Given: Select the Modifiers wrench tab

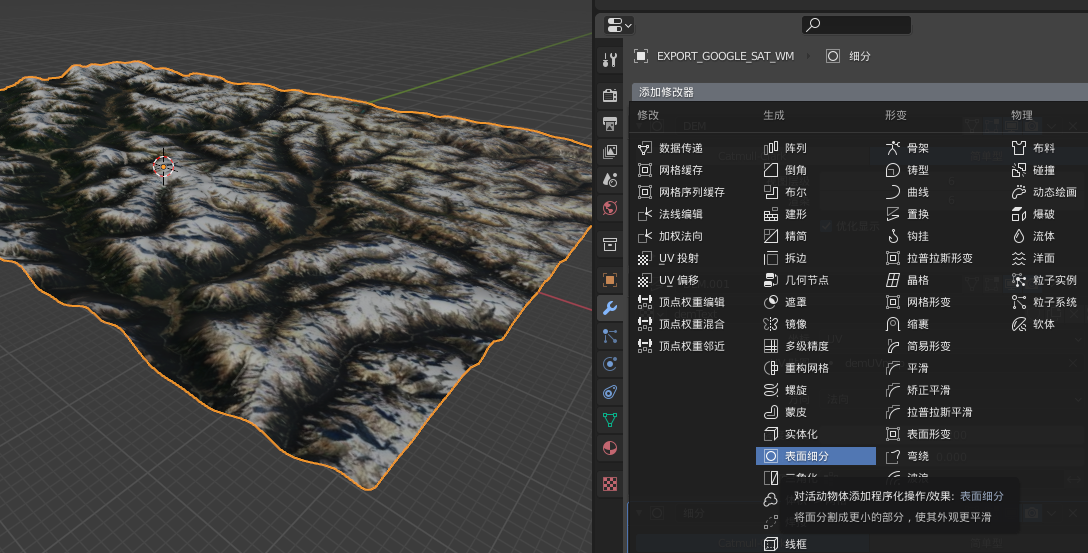Looking at the screenshot, I should [x=610, y=308].
